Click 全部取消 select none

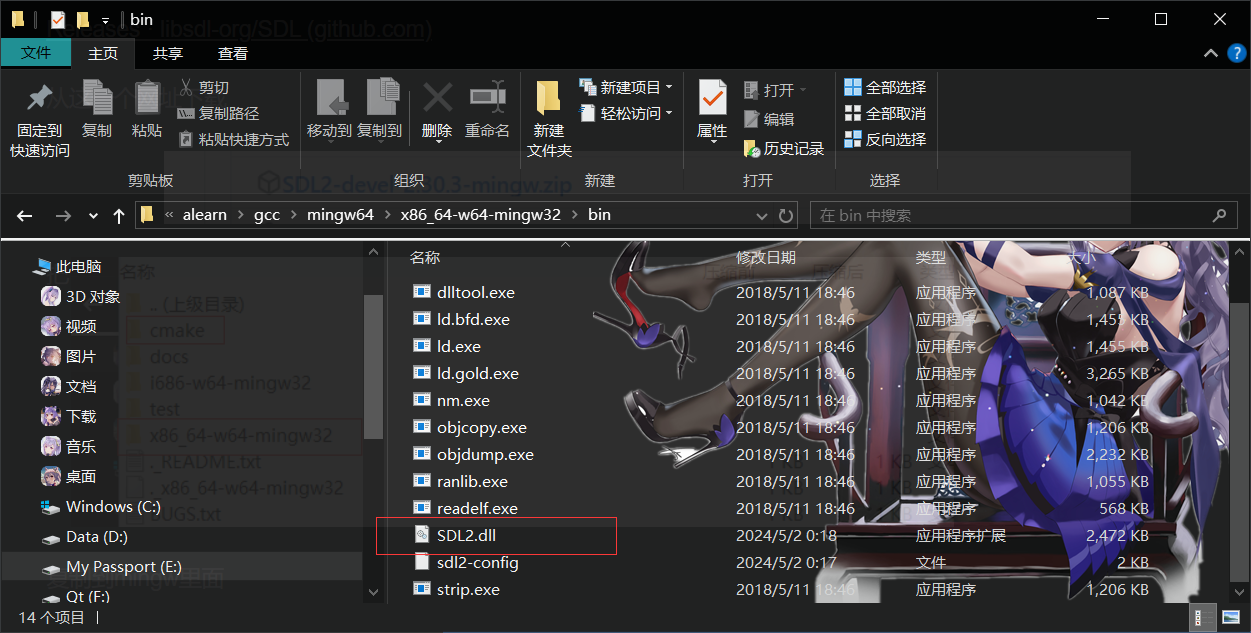tap(886, 114)
